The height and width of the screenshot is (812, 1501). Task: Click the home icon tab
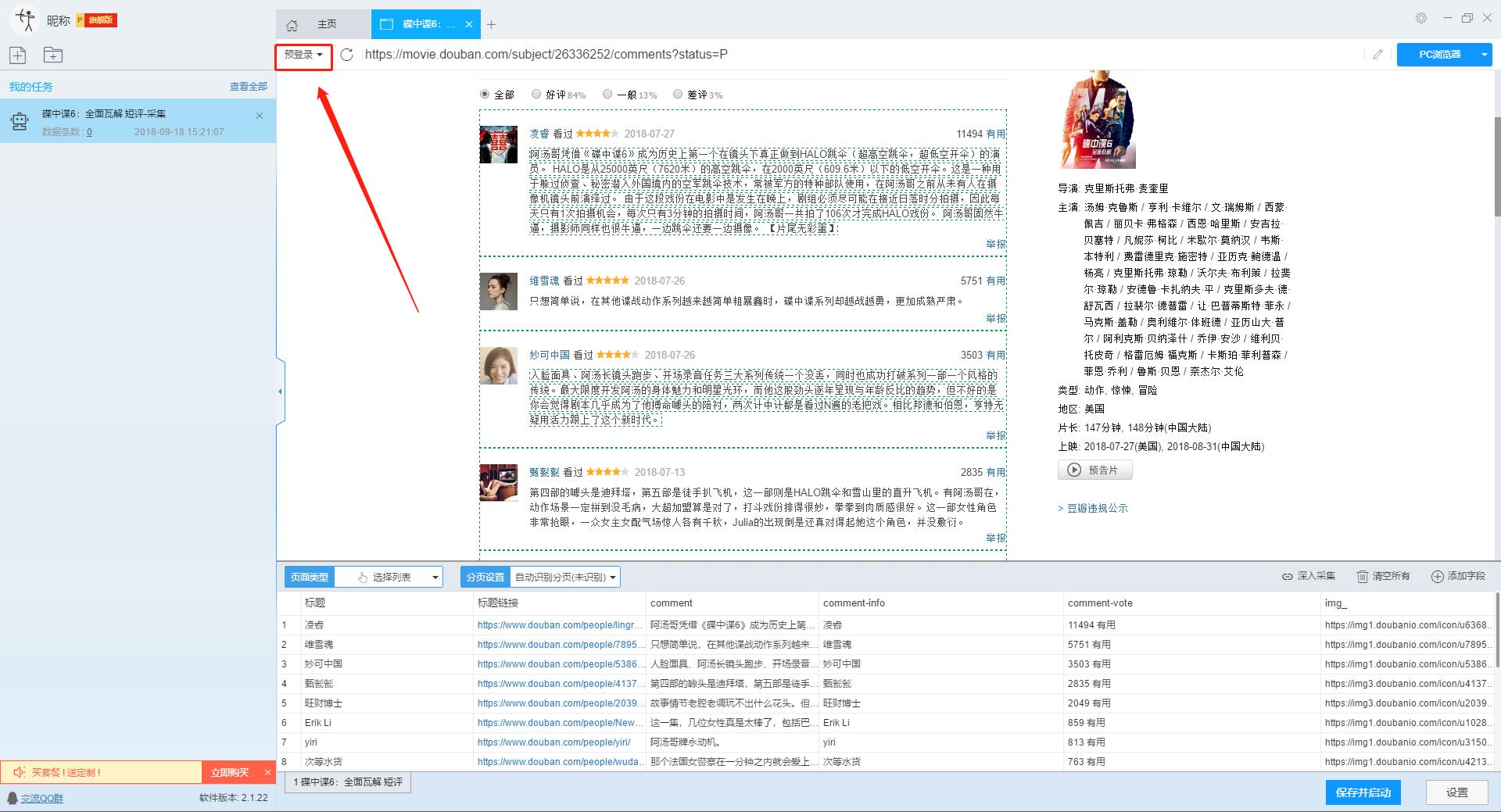coord(292,25)
